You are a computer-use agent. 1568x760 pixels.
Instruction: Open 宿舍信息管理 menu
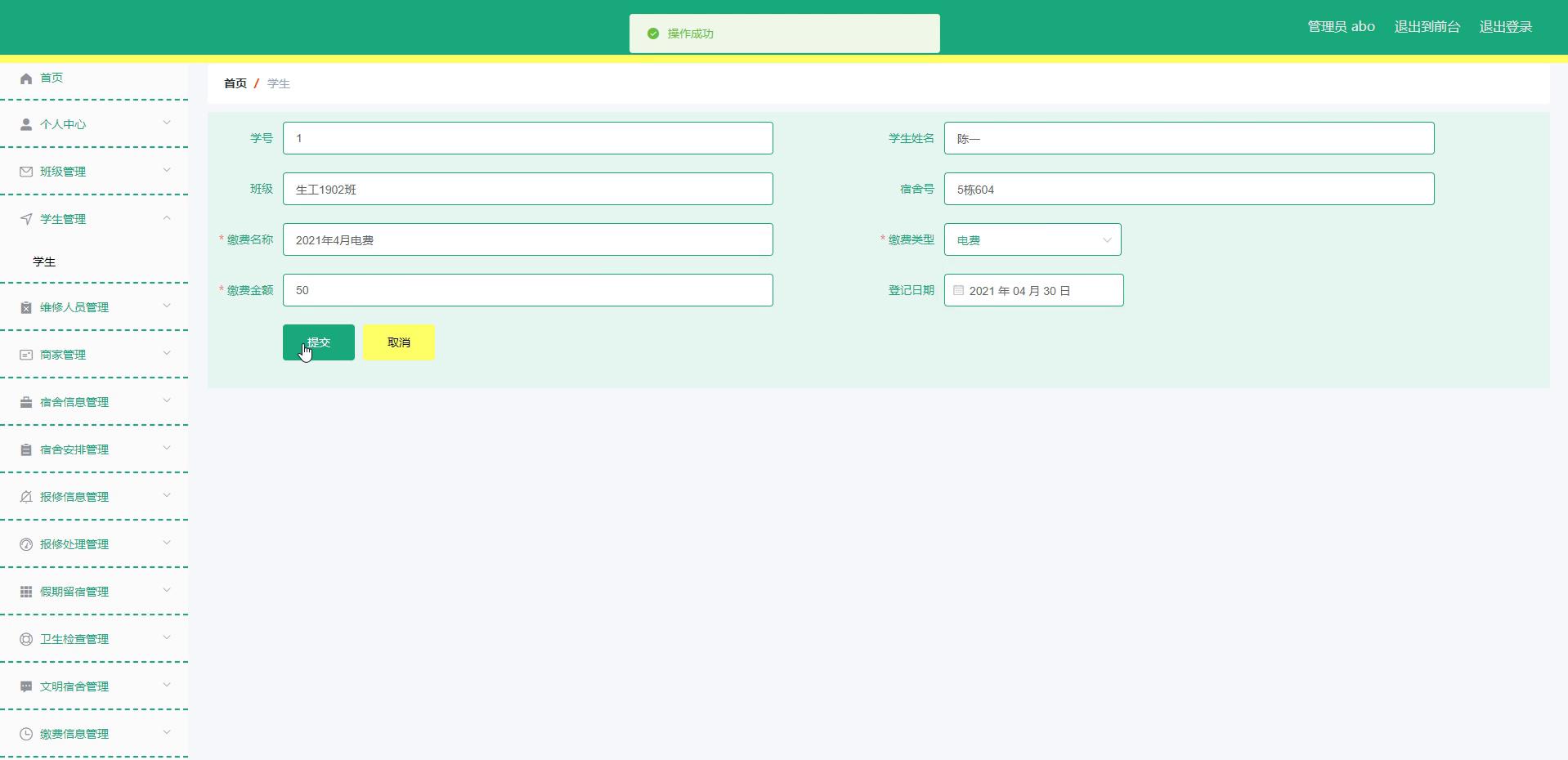94,402
